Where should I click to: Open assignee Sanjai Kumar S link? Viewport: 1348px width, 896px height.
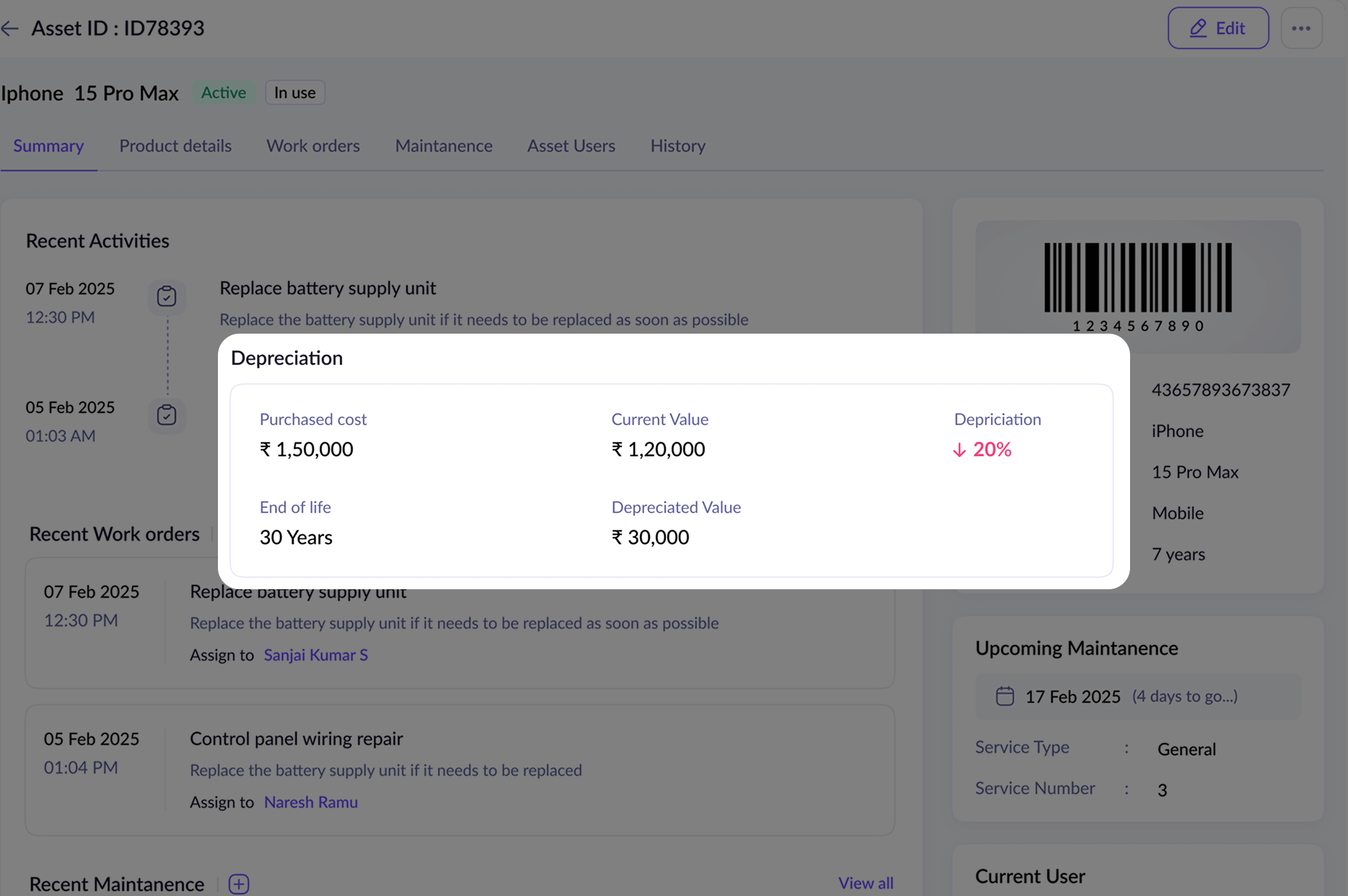pyautogui.click(x=315, y=655)
